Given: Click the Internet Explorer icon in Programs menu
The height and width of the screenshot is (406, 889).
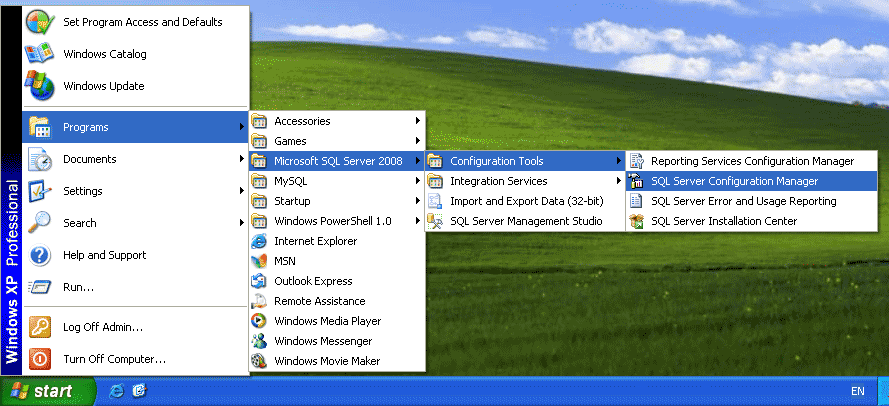Looking at the screenshot, I should [x=259, y=241].
